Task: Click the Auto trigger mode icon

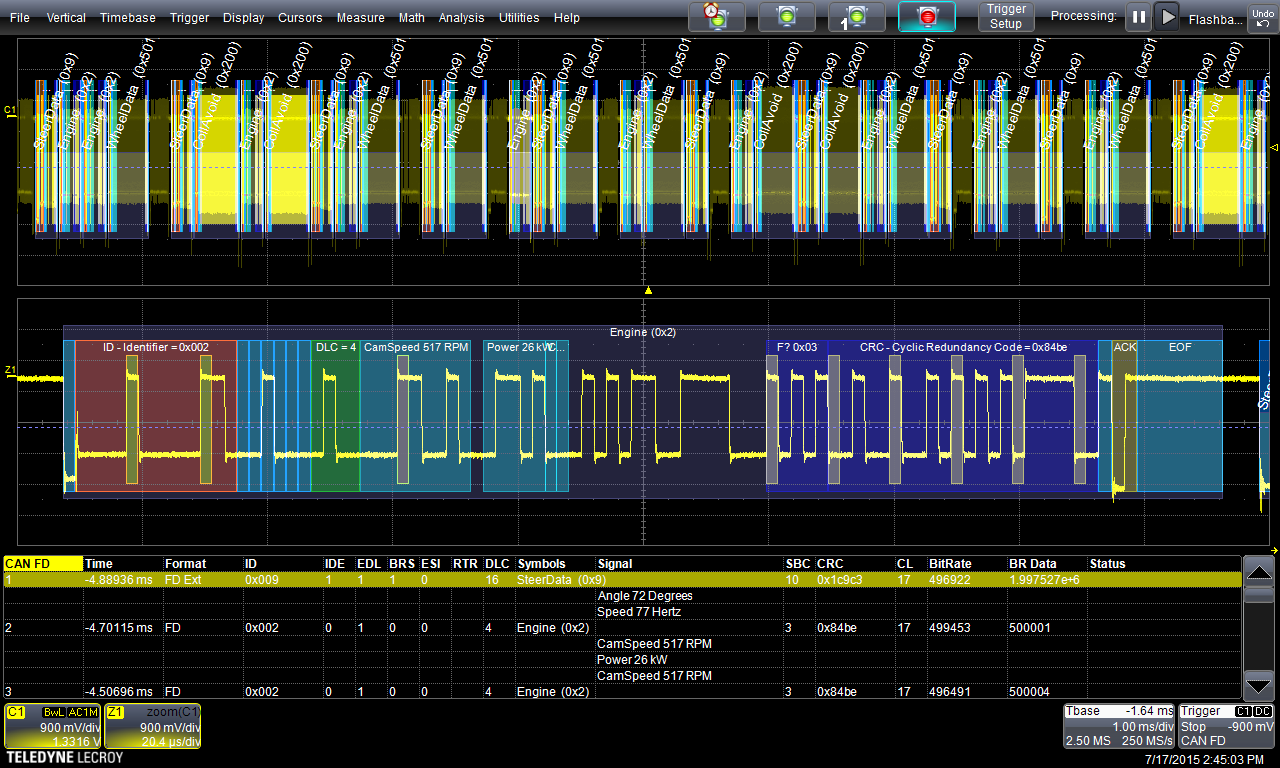Action: 716,17
